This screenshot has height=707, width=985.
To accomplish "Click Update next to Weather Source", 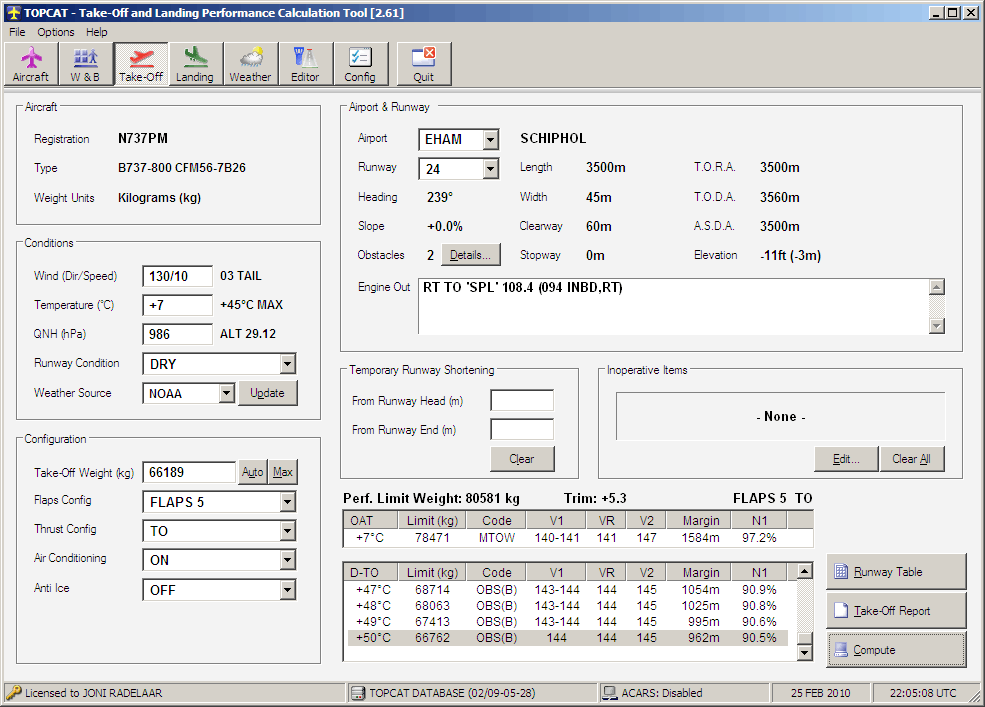I will click(267, 393).
